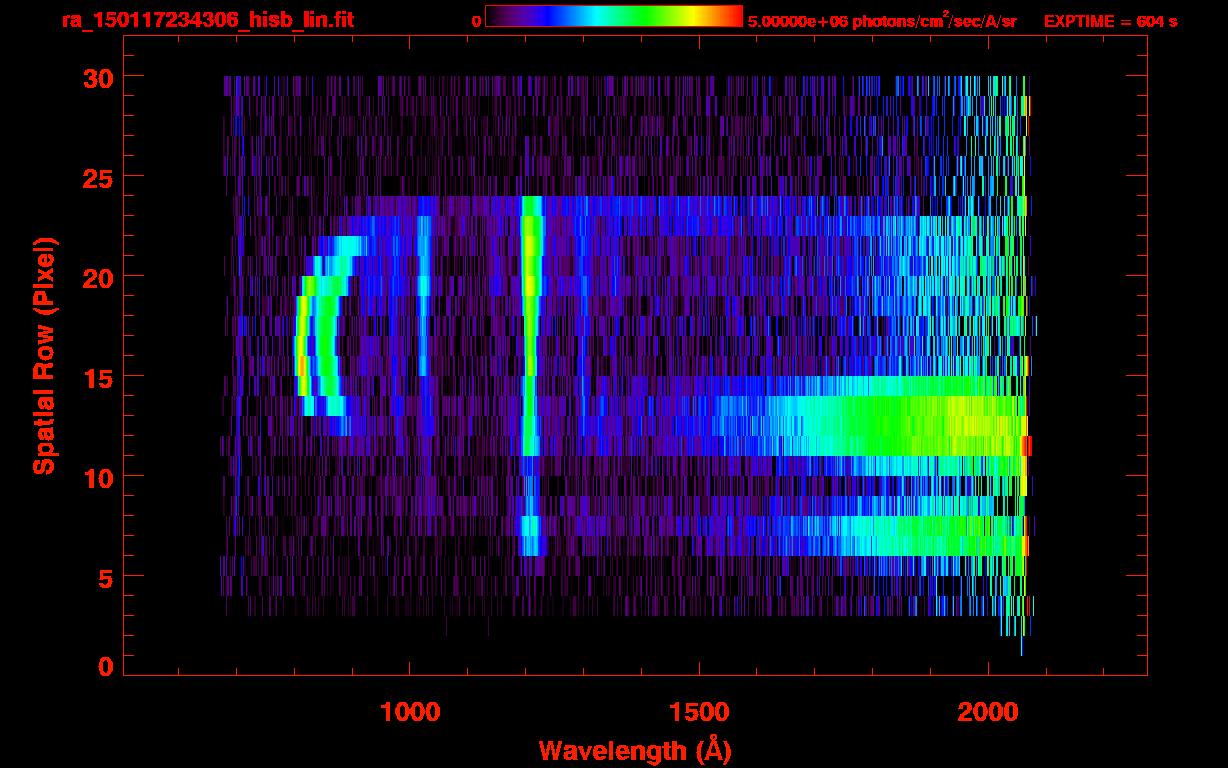Click the y-axis tick label 20
1228x768 pixels.
(x=98, y=277)
